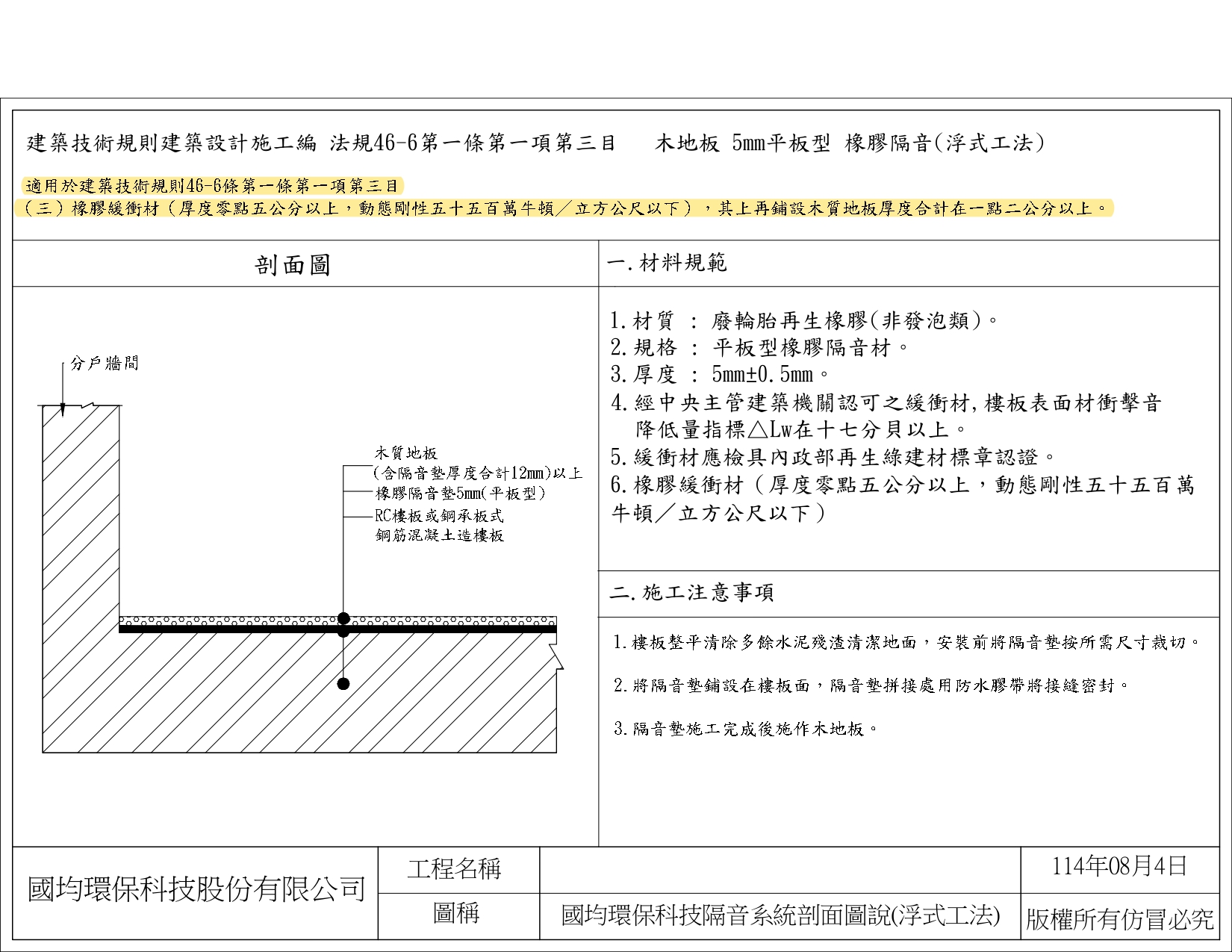
Task: Click the highlighted (三)橡膠緩衝材 regulation text
Action: pyautogui.click(x=564, y=208)
